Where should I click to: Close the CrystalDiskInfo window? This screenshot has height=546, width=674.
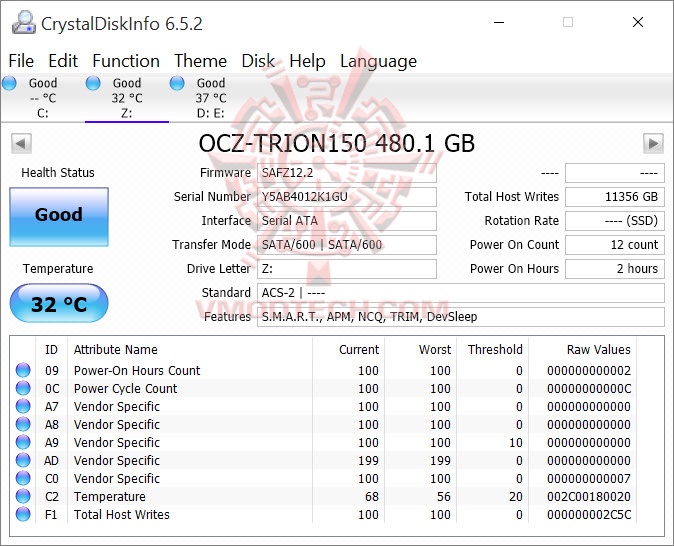pyautogui.click(x=638, y=22)
